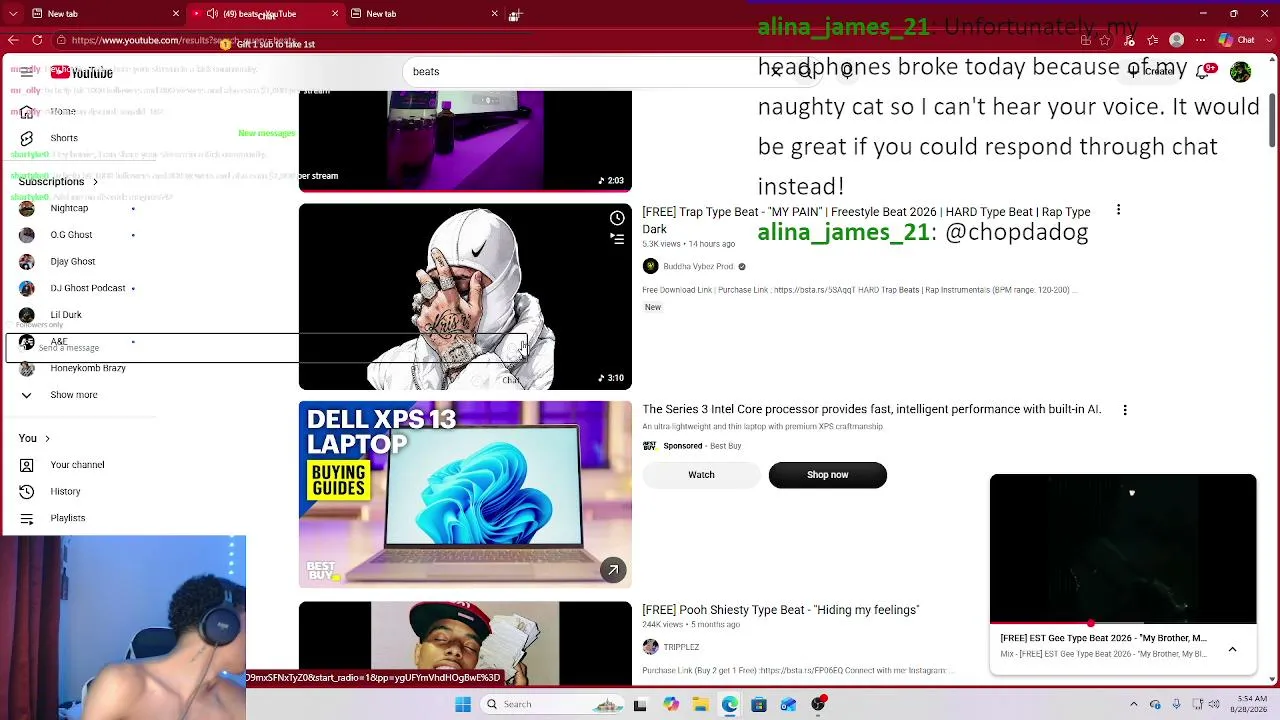Open the Windows Start menu
Image resolution: width=1280 pixels, height=720 pixels.
463,705
